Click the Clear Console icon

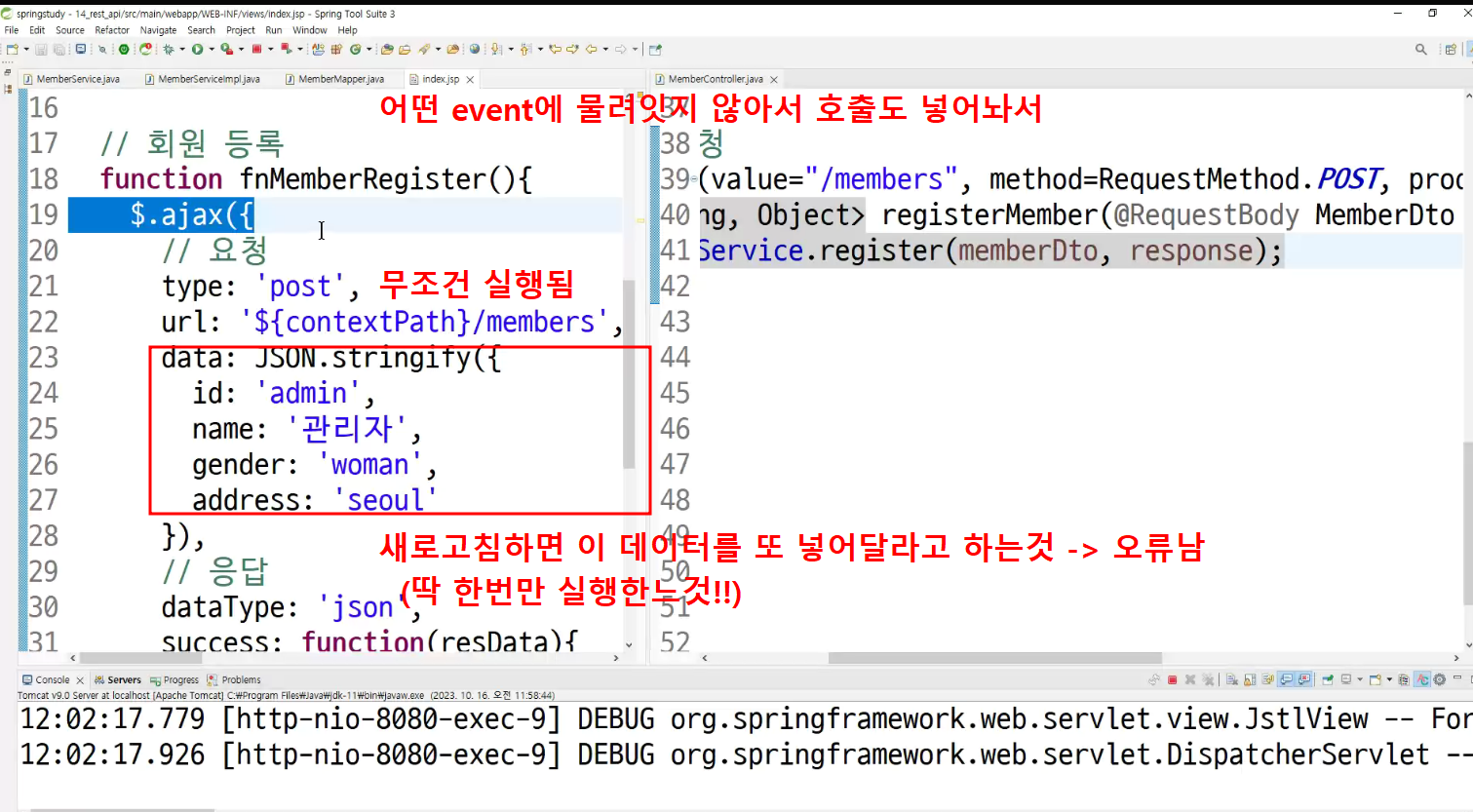(x=1231, y=679)
